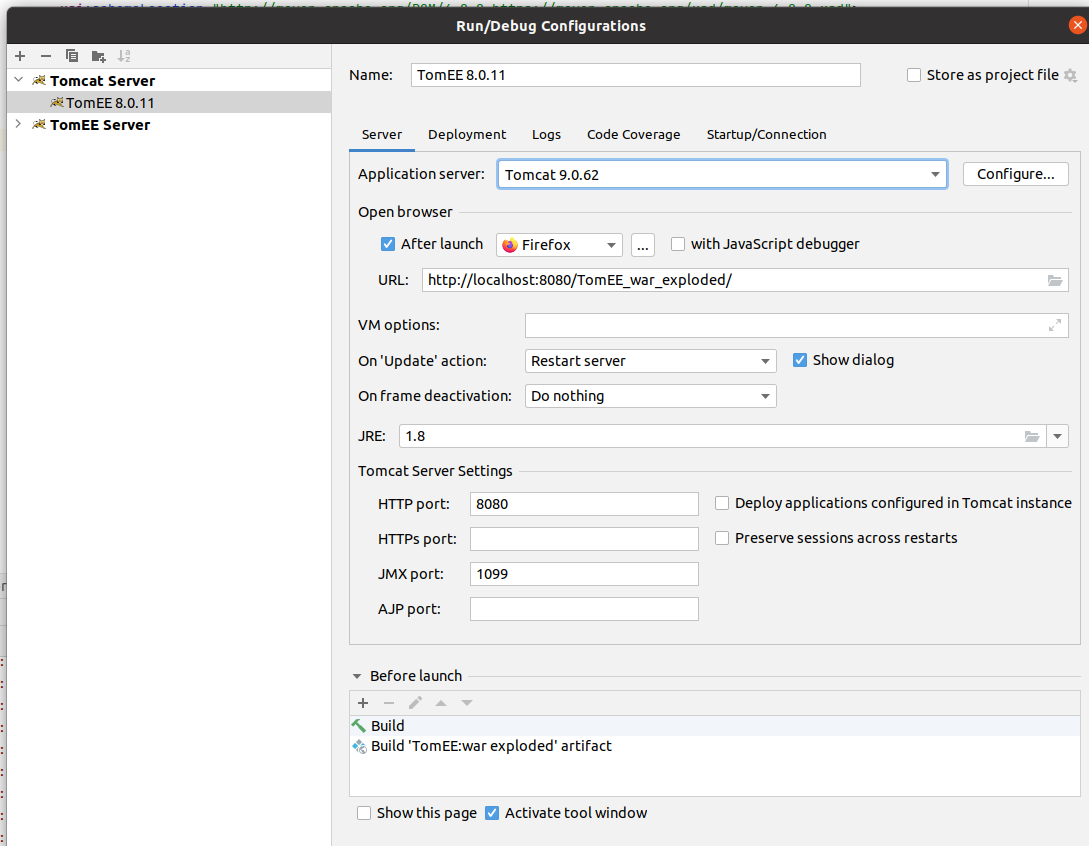Image resolution: width=1089 pixels, height=846 pixels.
Task: Click Copy Configuration icon in left toolbar
Action: tap(72, 56)
